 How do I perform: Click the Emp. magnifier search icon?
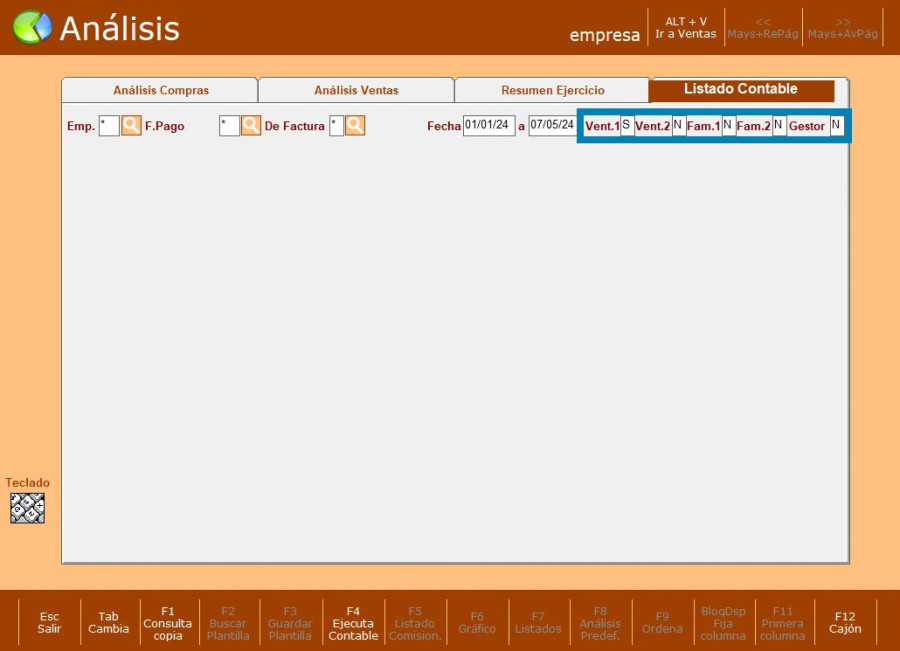click(x=131, y=126)
